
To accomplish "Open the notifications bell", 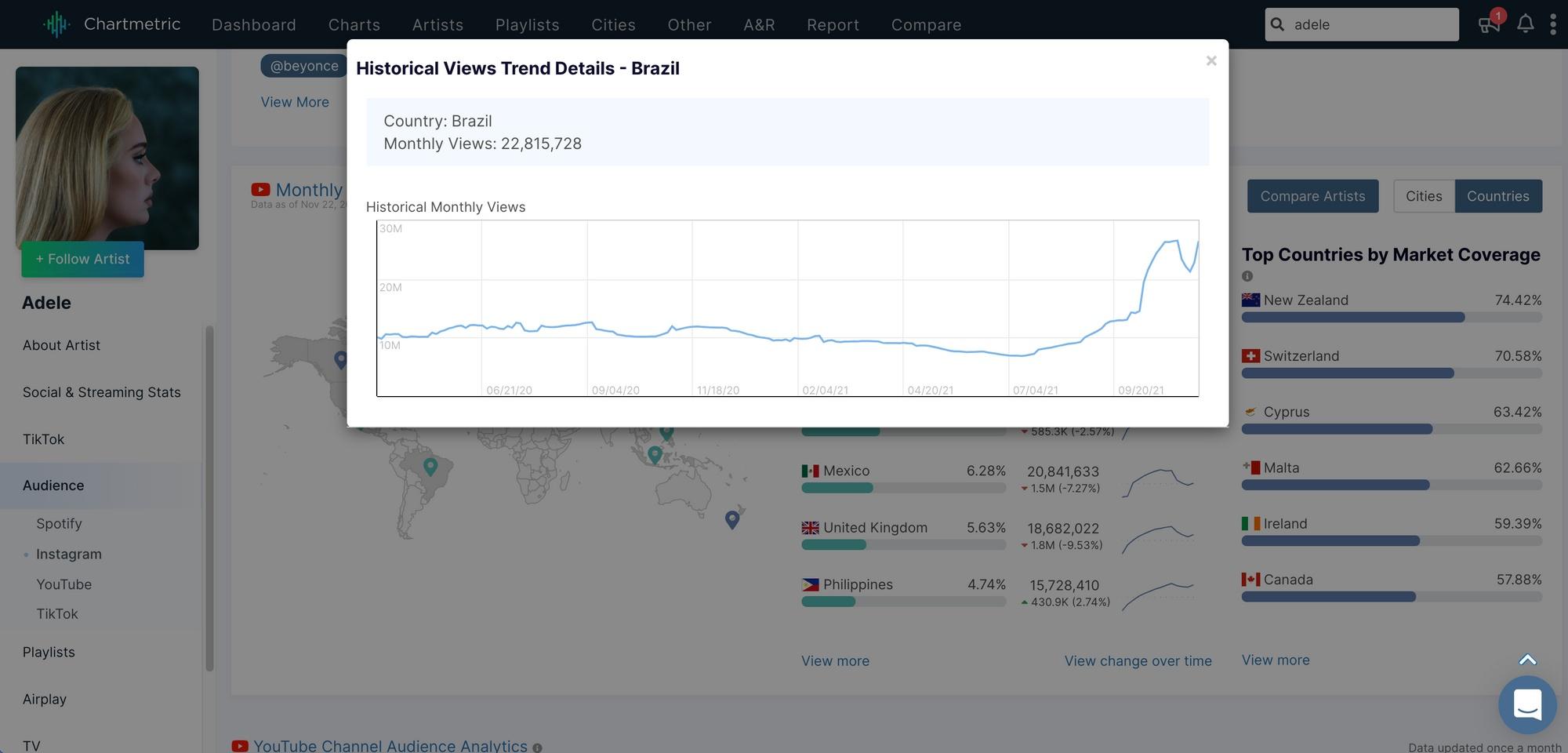I will (1525, 24).
